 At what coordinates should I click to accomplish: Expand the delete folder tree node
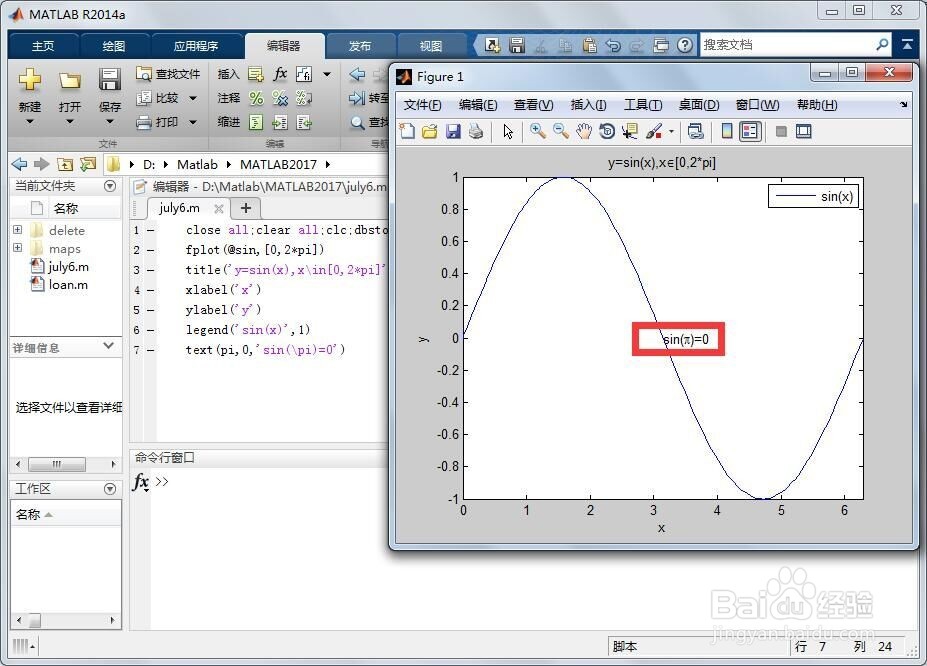pyautogui.click(x=18, y=229)
